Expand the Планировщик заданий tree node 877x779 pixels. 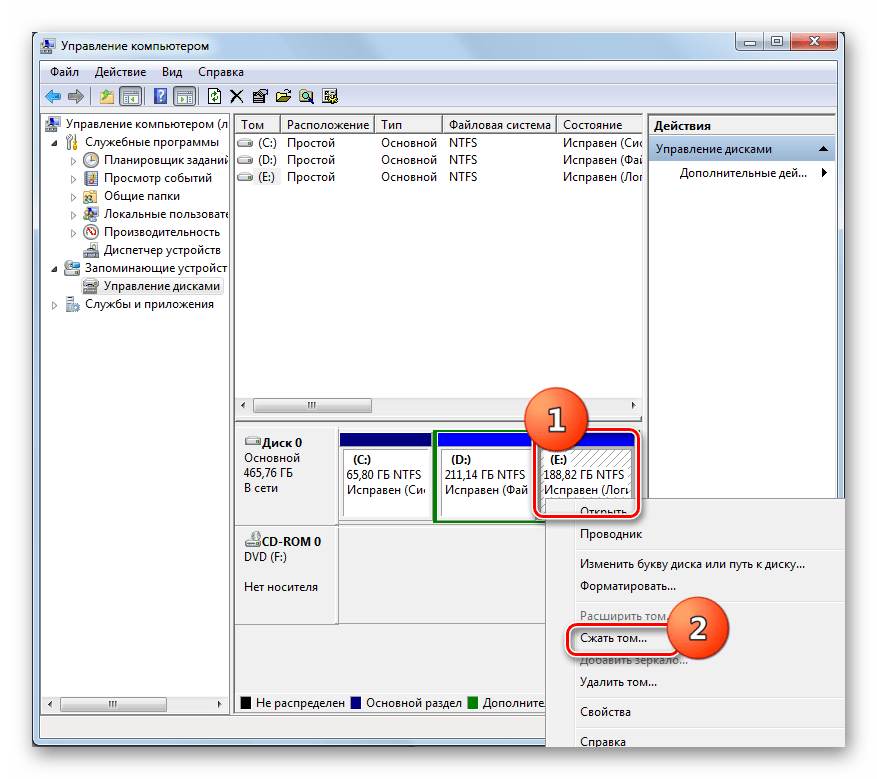(x=73, y=160)
